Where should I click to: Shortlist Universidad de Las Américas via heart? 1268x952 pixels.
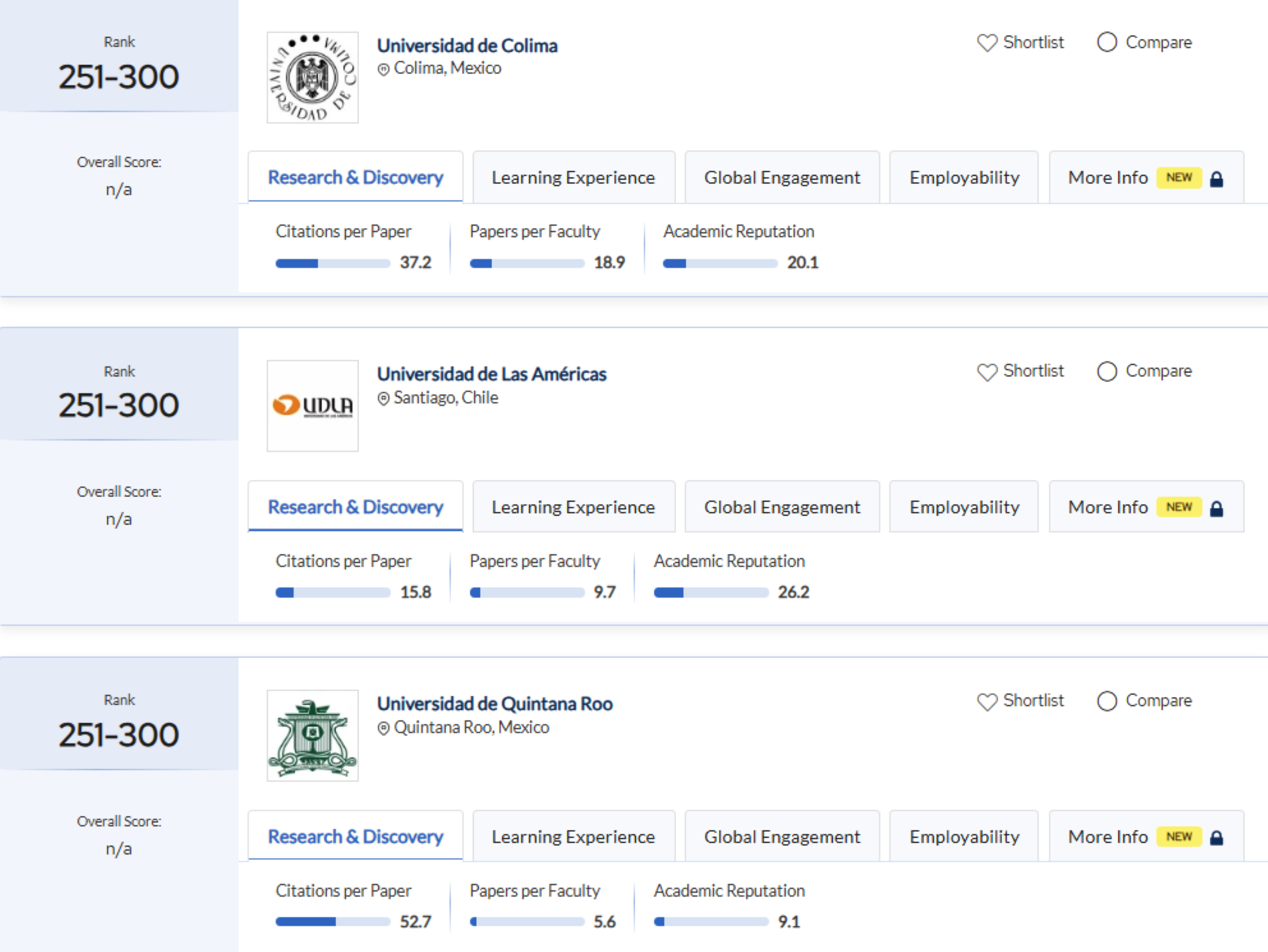[x=987, y=372]
